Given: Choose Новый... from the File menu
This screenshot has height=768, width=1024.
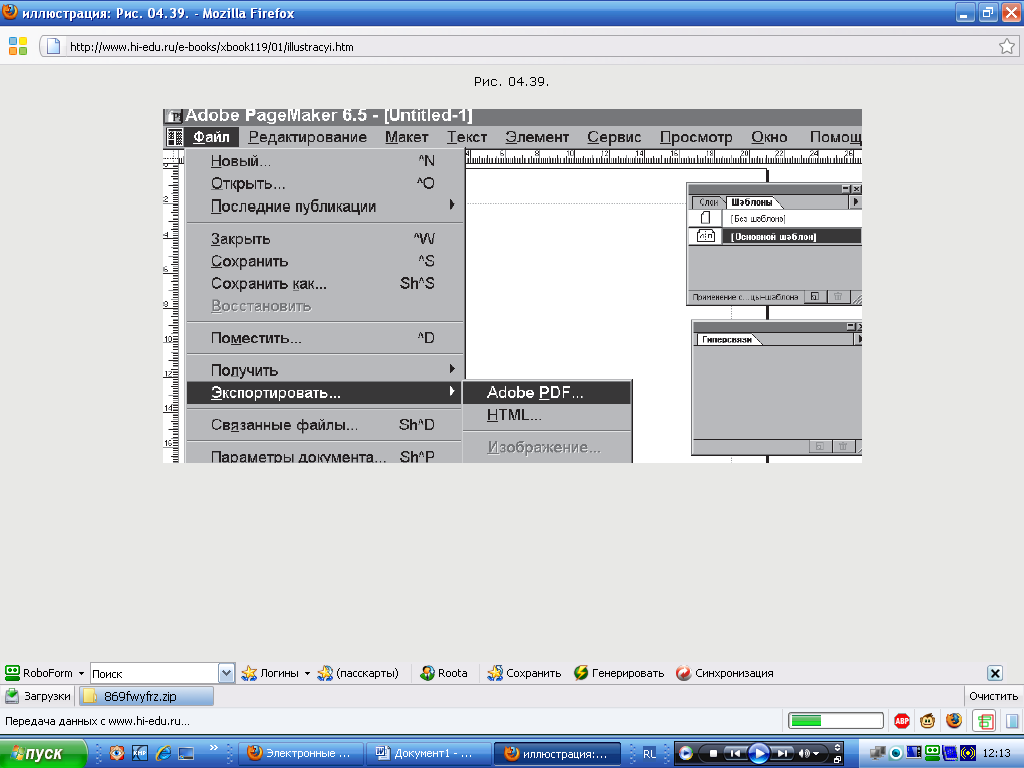Looking at the screenshot, I should point(325,161).
